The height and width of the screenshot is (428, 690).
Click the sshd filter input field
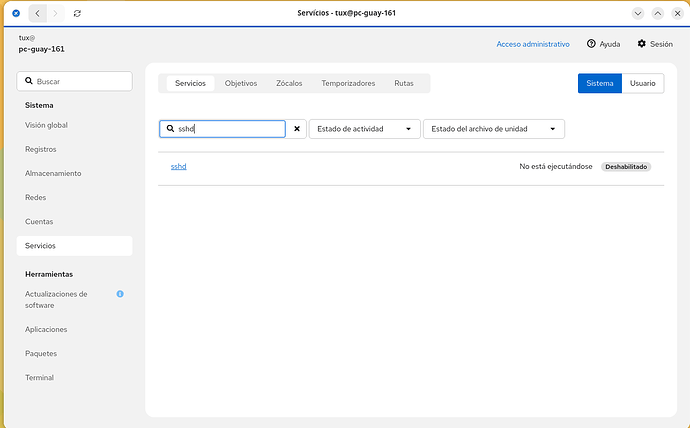coord(222,129)
